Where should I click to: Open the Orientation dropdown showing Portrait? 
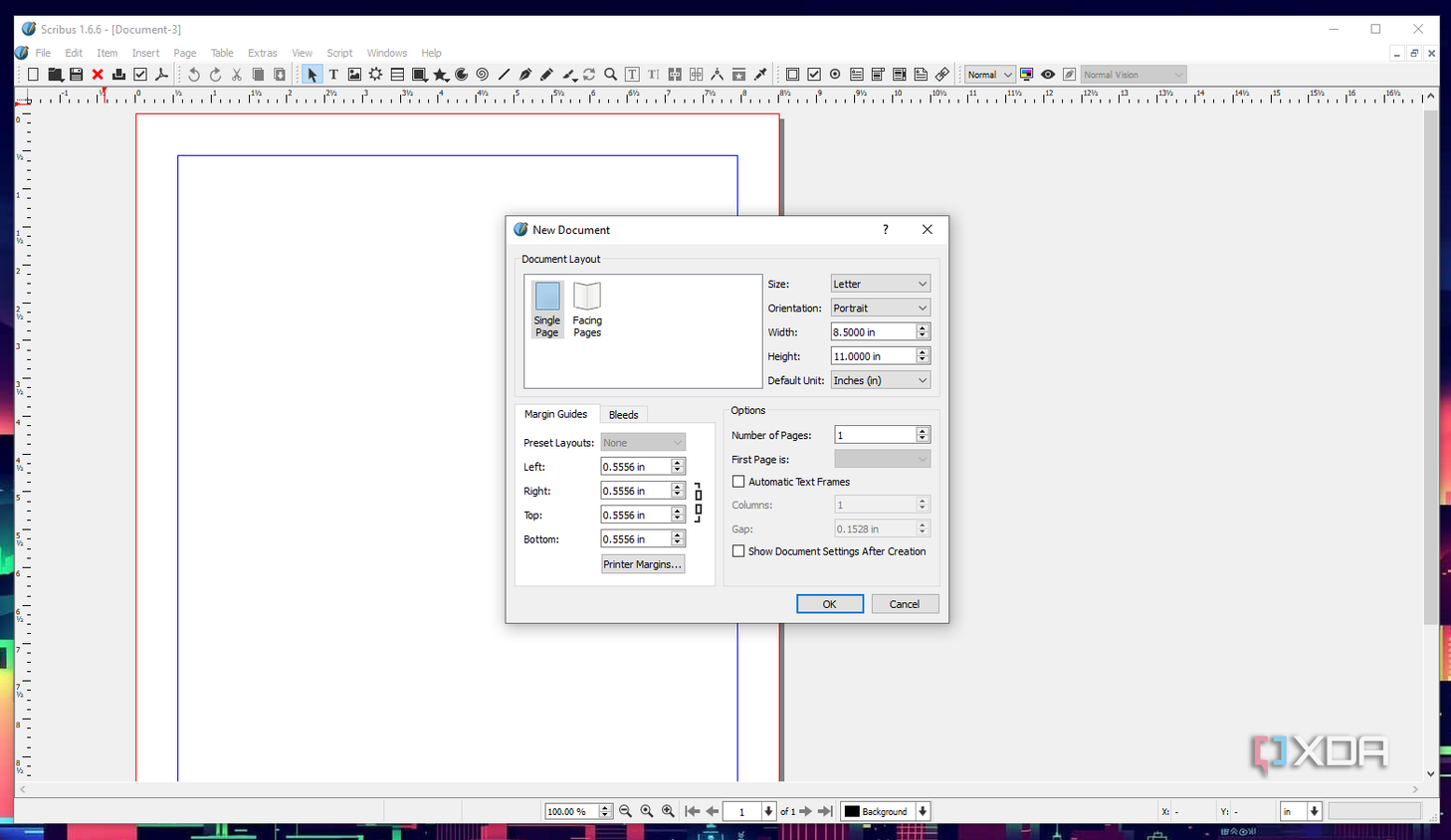click(x=881, y=309)
